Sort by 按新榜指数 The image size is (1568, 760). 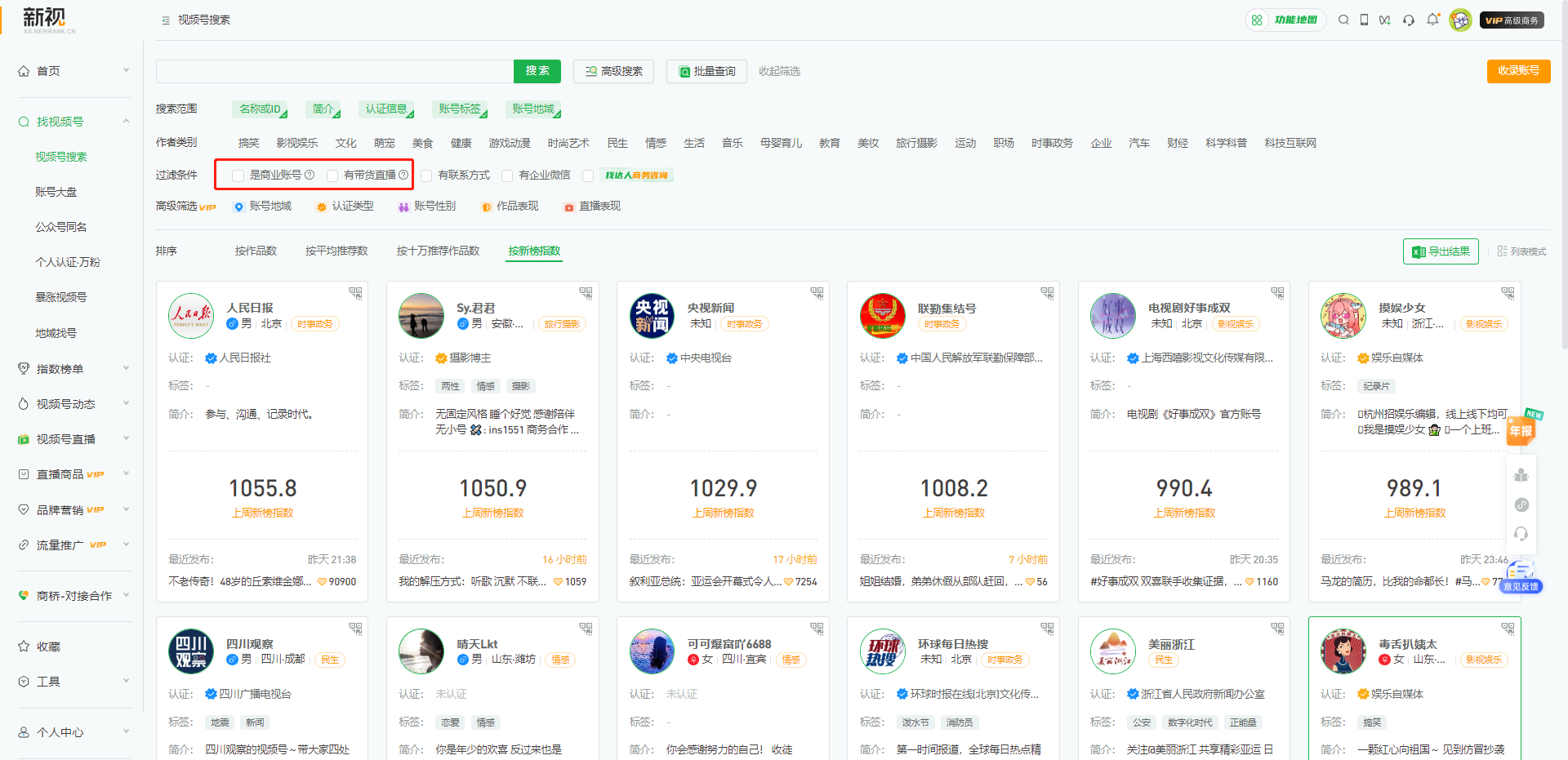tap(534, 251)
